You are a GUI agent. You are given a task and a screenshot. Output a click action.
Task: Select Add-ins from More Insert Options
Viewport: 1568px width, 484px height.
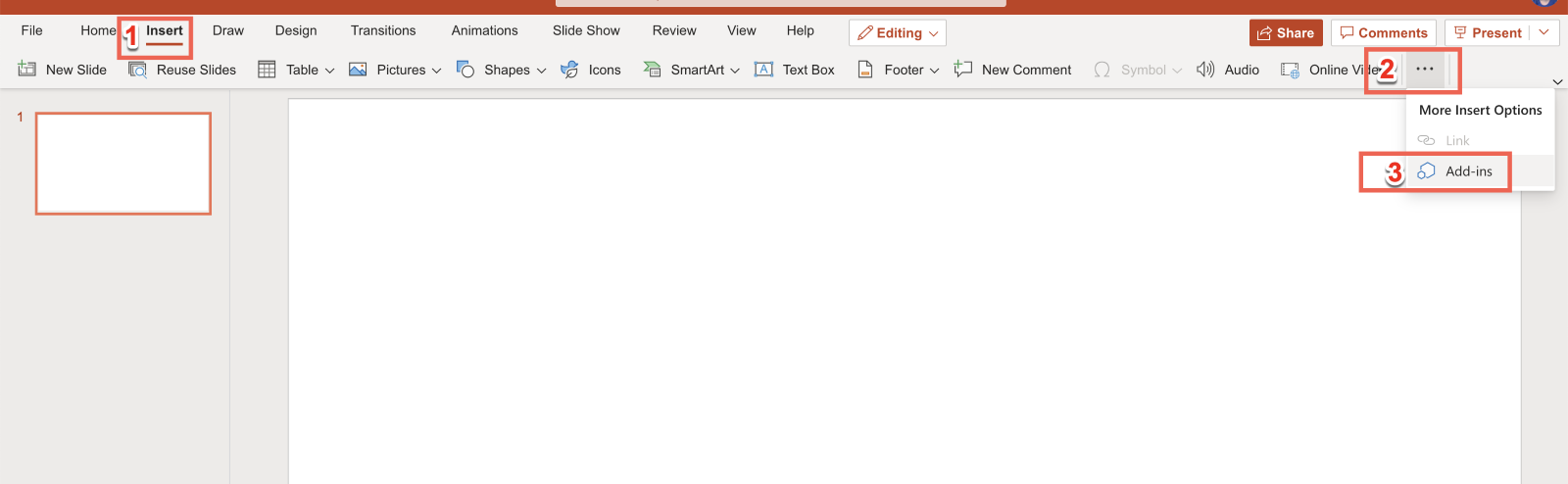point(1468,171)
